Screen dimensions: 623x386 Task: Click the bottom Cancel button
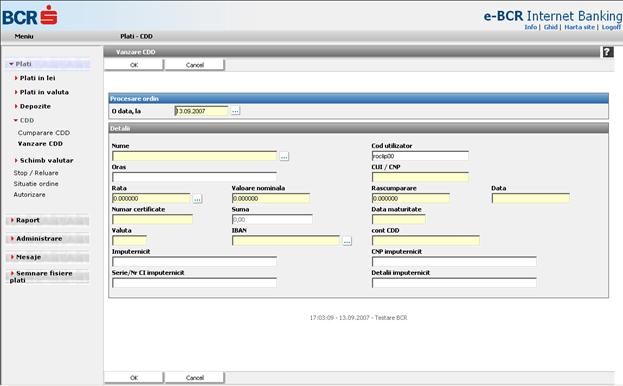coord(195,378)
